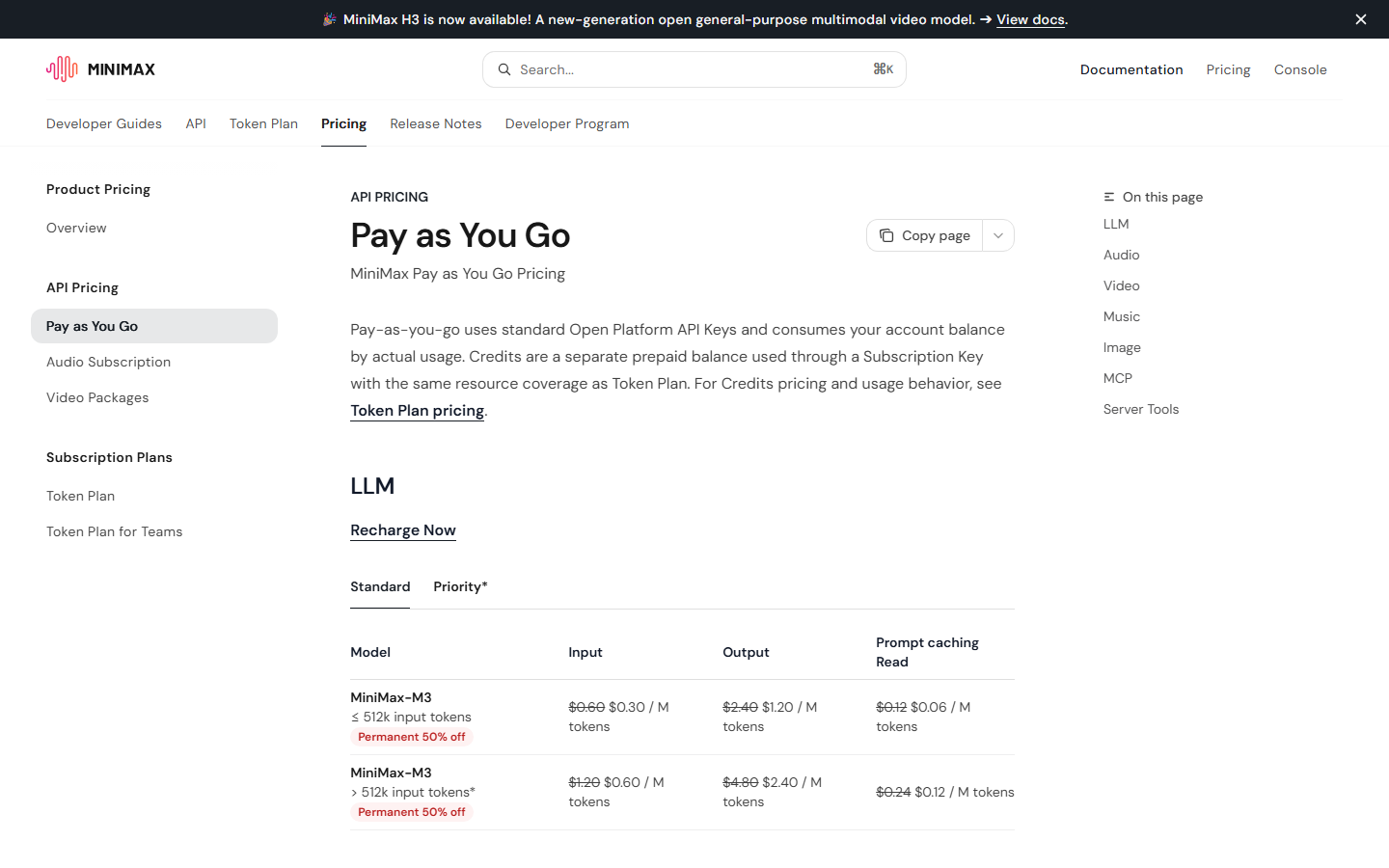The image size is (1389, 868).
Task: Expand the Copy page dropdown arrow
Action: point(998,235)
